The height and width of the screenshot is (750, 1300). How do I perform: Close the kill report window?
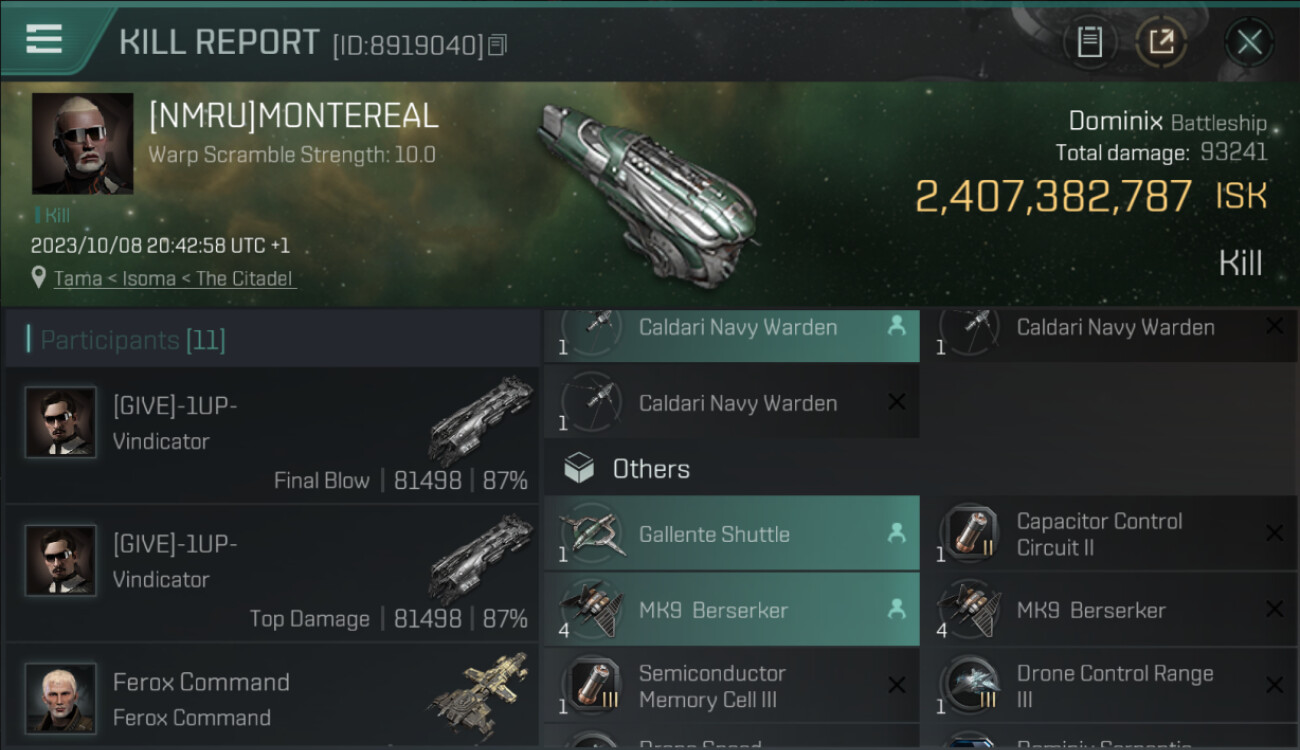tap(1249, 42)
